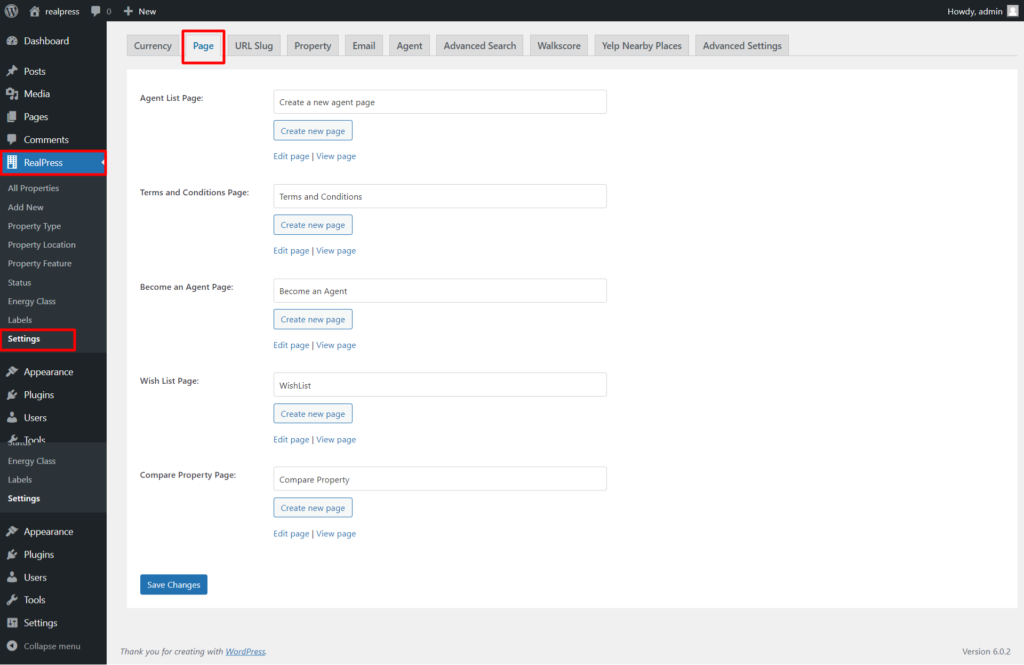Switch to the Property tab
This screenshot has width=1024, height=665.
(x=313, y=46)
